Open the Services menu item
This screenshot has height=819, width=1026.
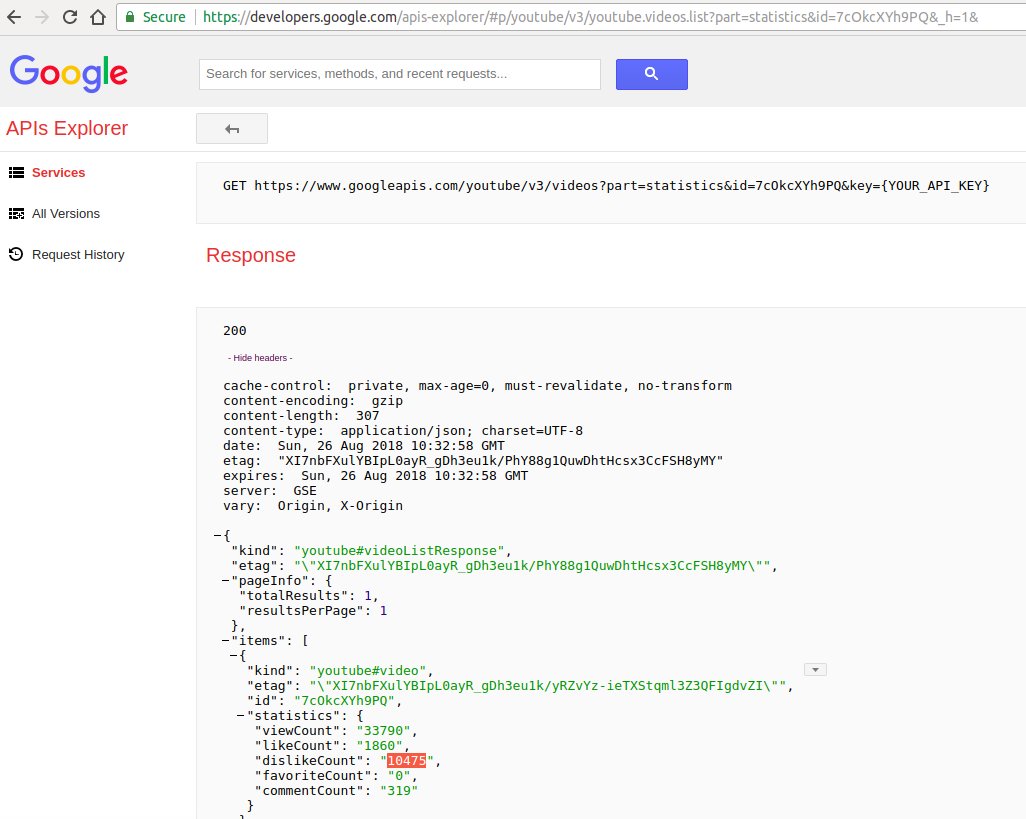pos(58,173)
